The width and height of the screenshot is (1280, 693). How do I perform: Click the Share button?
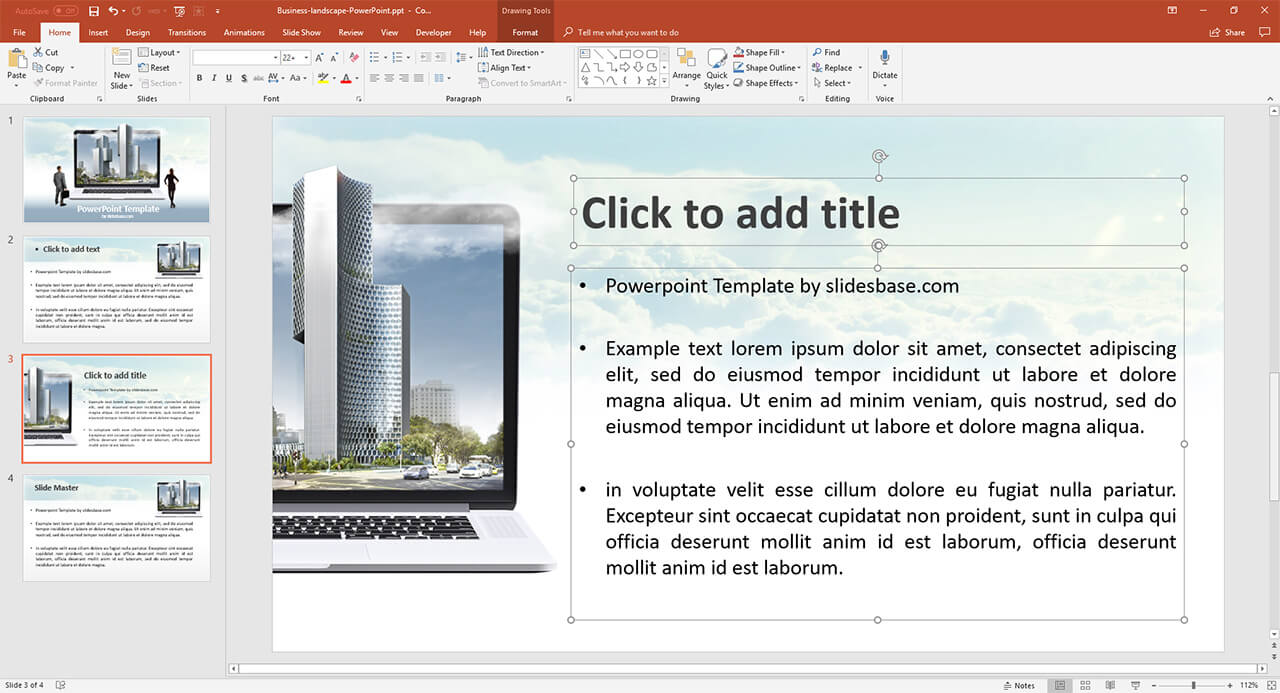click(1227, 33)
